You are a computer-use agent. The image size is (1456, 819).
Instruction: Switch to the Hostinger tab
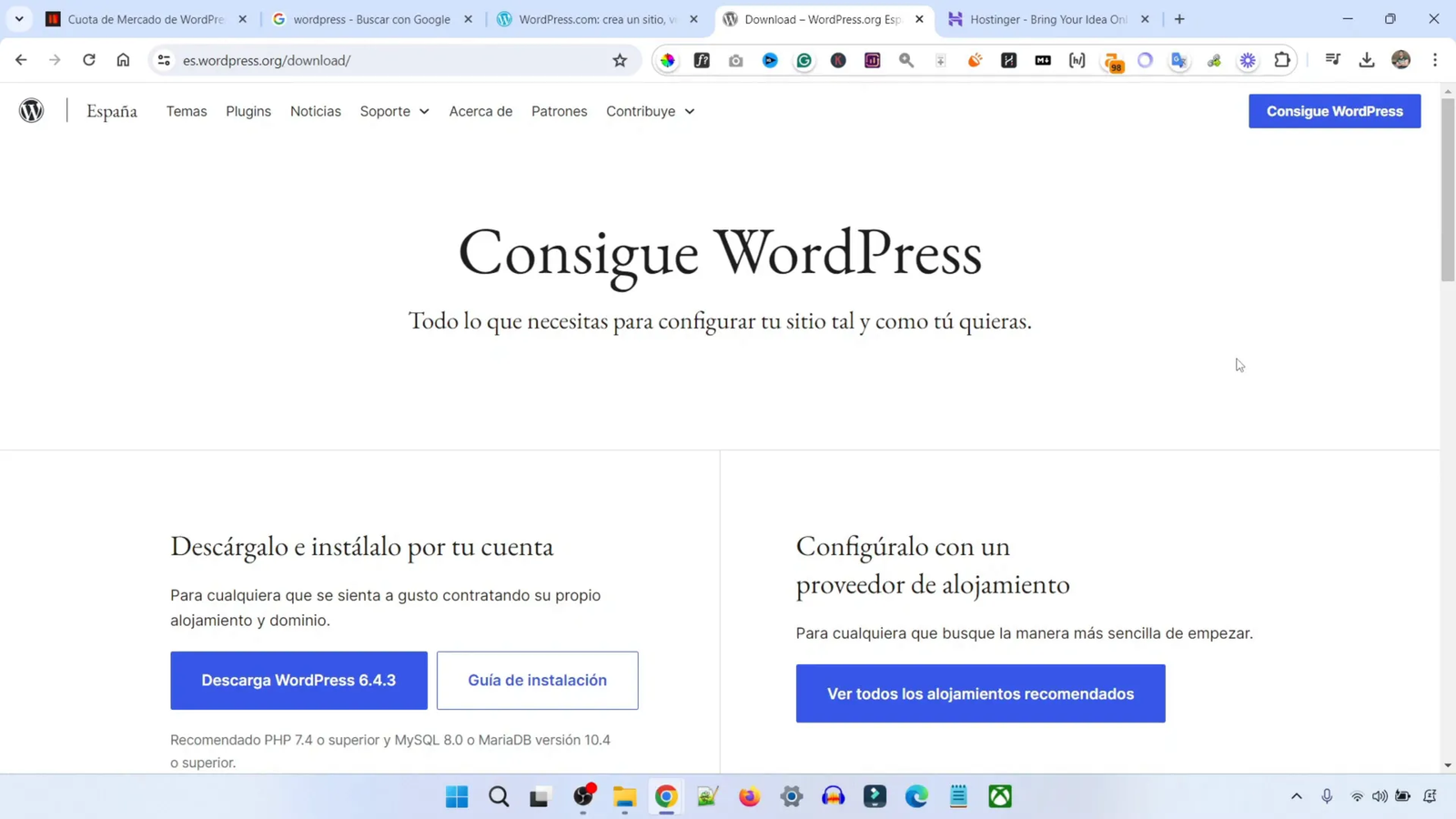(x=1042, y=18)
